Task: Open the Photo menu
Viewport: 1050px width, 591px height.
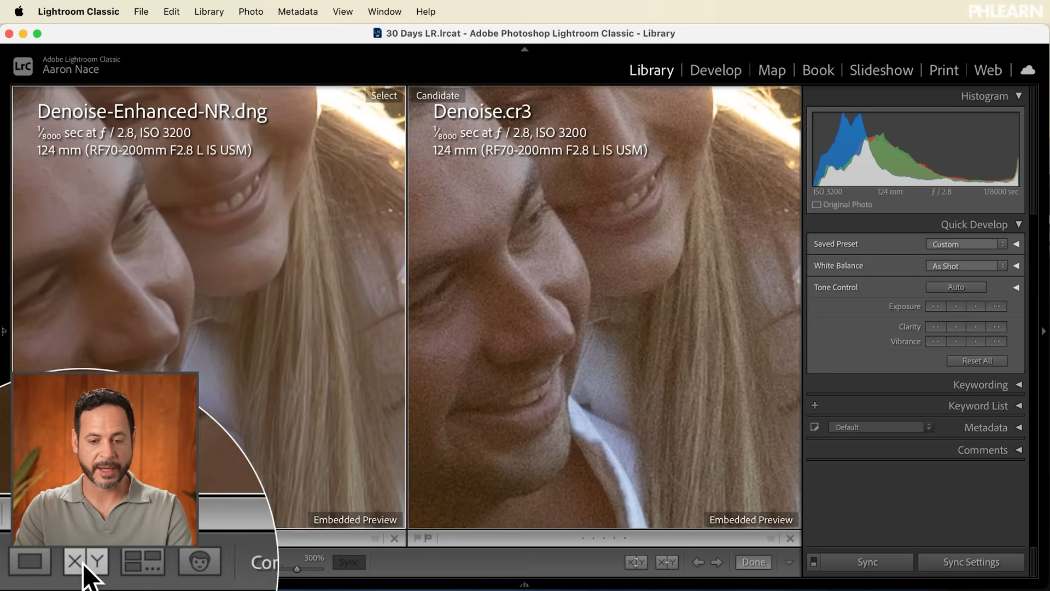Action: (x=250, y=11)
